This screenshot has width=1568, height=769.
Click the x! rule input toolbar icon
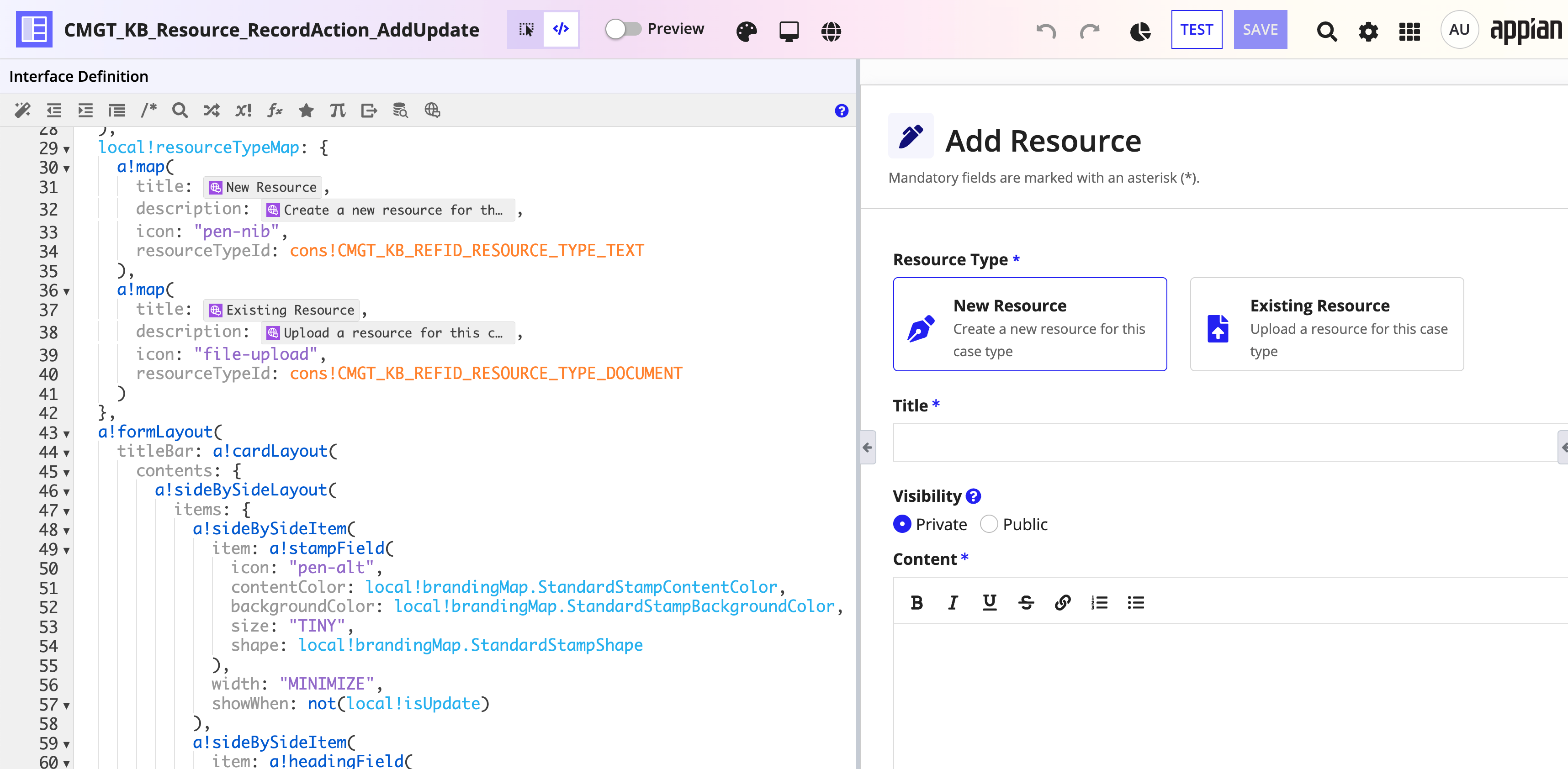244,110
